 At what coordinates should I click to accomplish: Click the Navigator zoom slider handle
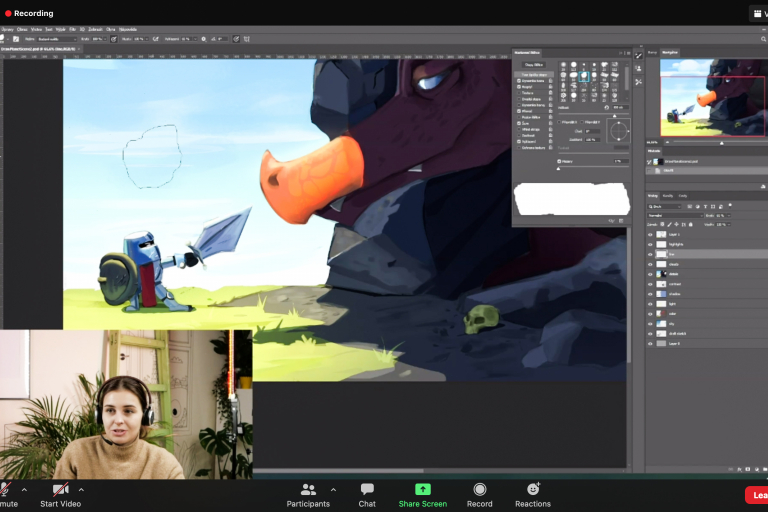pyautogui.click(x=721, y=142)
